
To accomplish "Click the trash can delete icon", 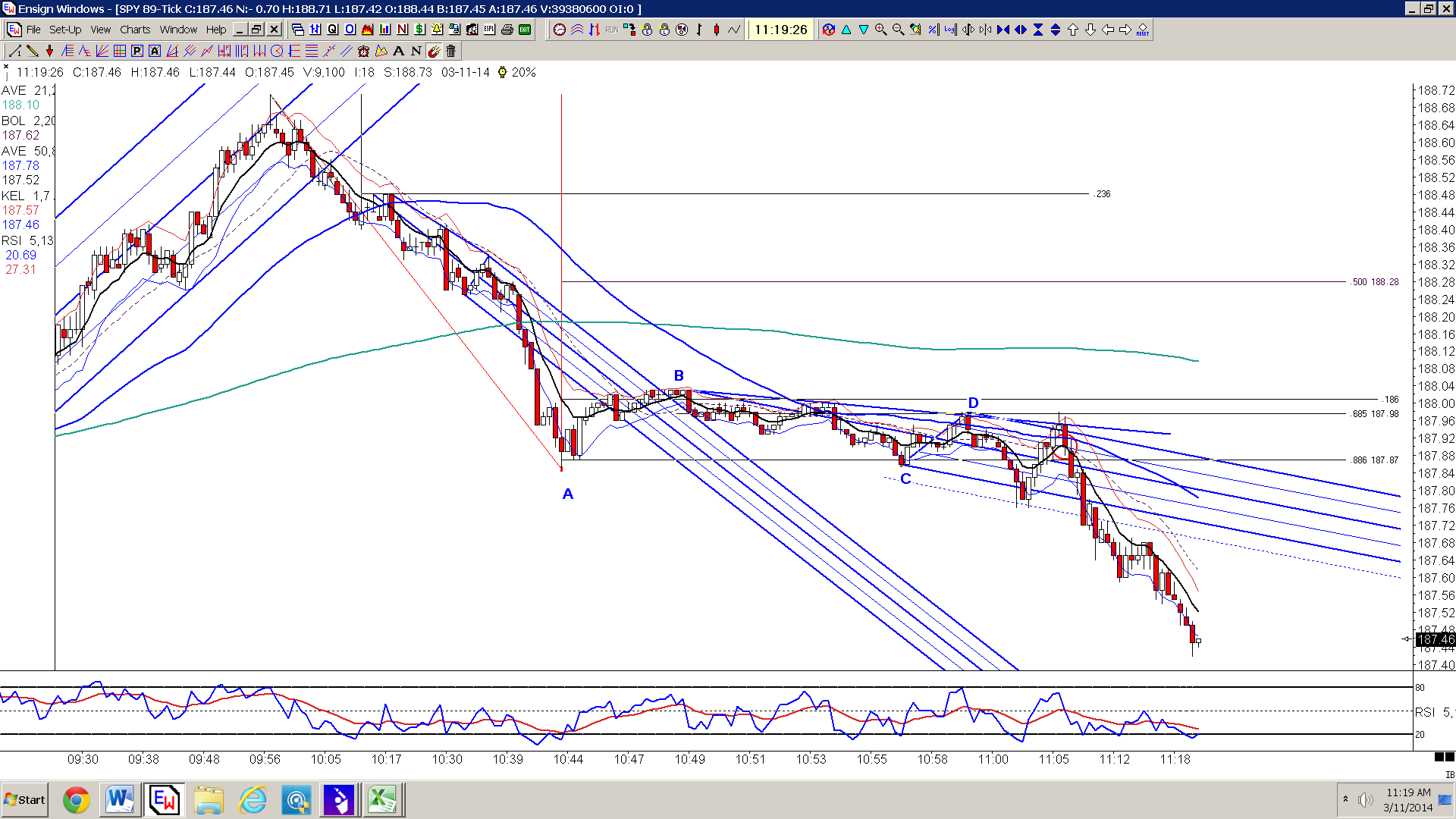I will pyautogui.click(x=450, y=51).
